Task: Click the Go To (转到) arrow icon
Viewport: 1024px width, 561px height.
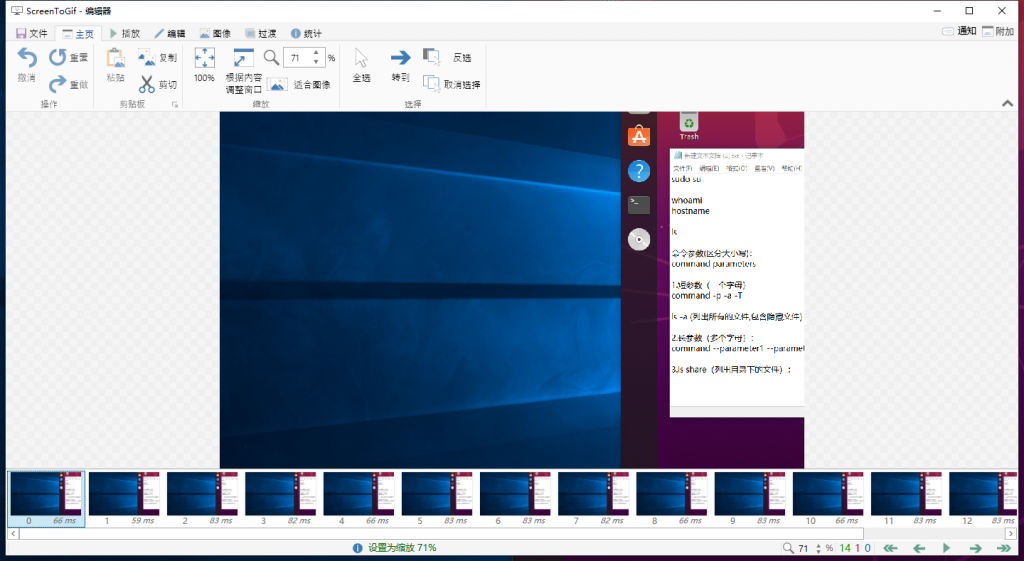Action: click(x=400, y=58)
